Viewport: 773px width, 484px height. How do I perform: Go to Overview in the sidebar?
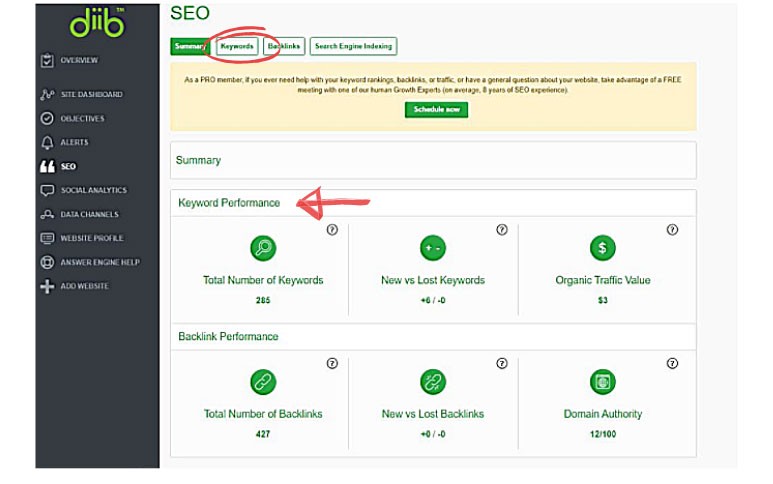(x=79, y=60)
